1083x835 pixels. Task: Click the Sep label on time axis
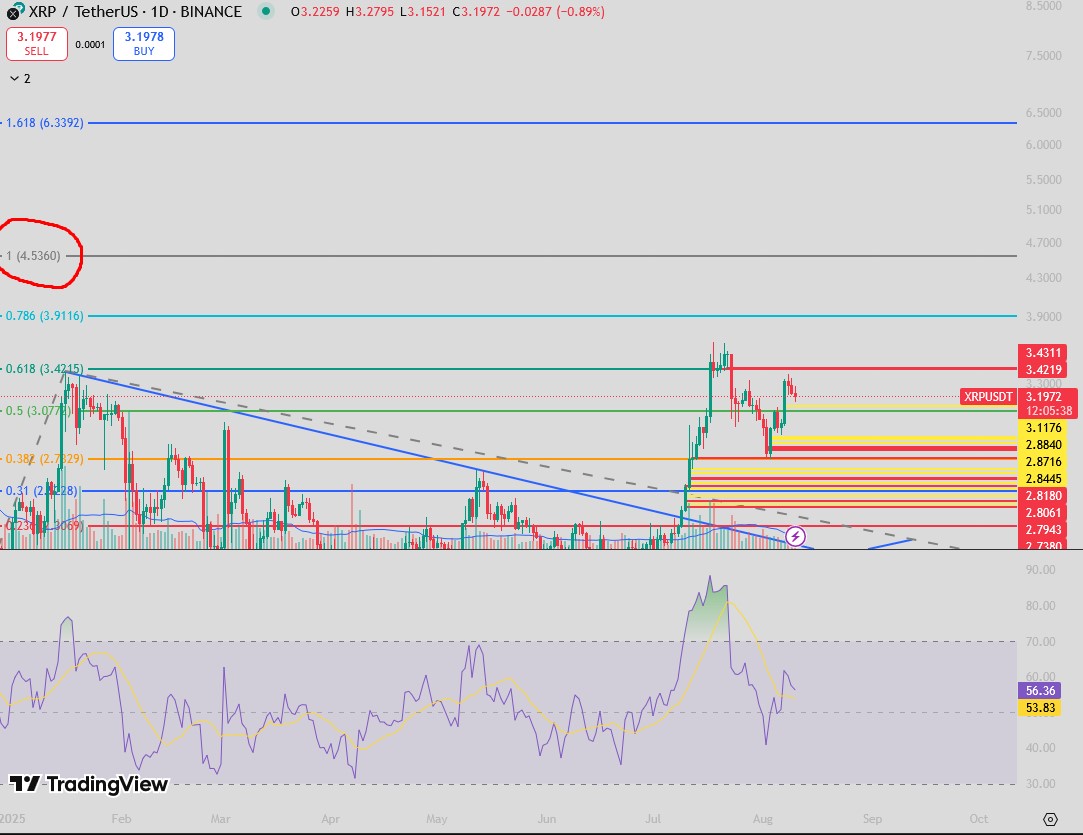[x=872, y=819]
